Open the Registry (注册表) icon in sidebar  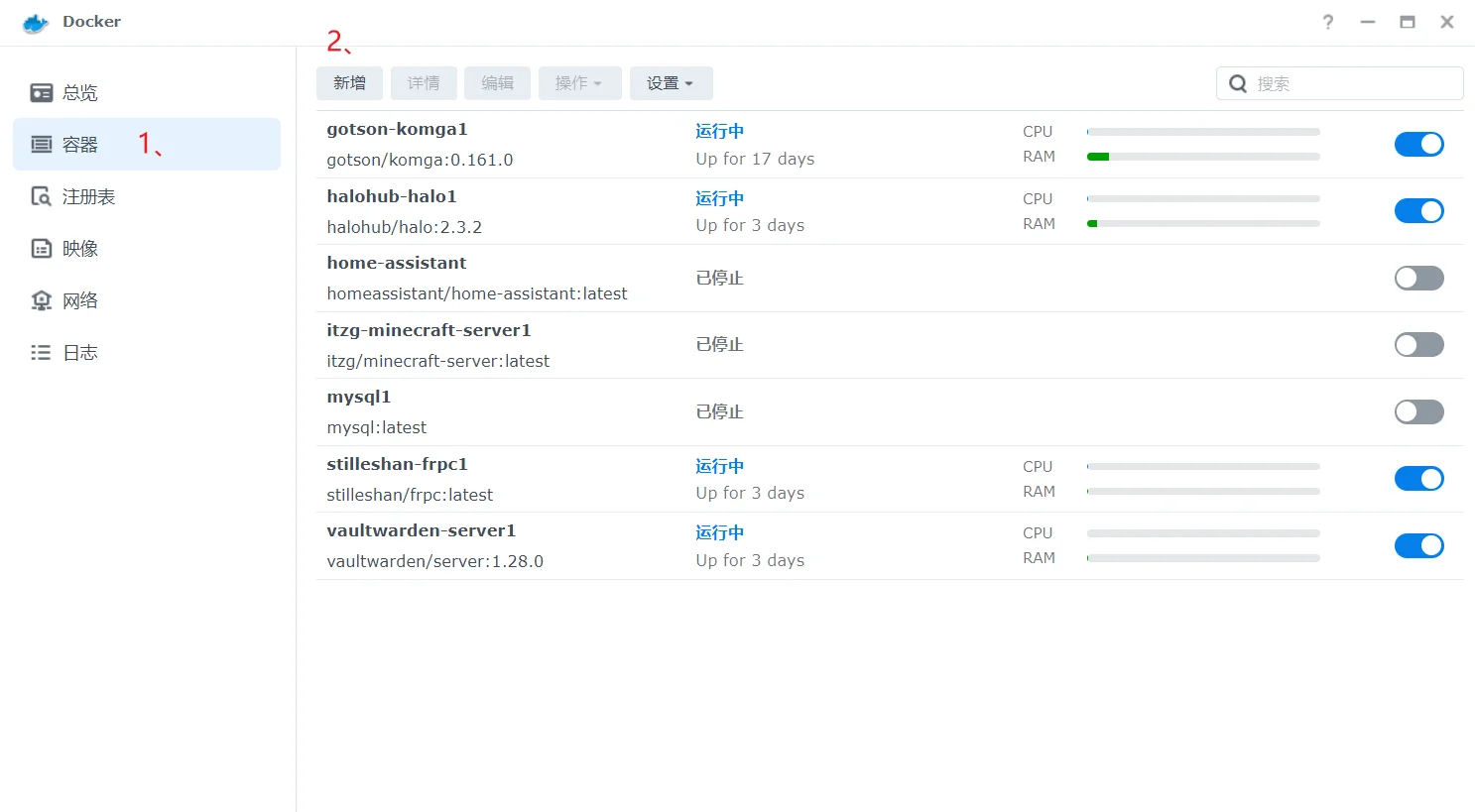pos(41,196)
